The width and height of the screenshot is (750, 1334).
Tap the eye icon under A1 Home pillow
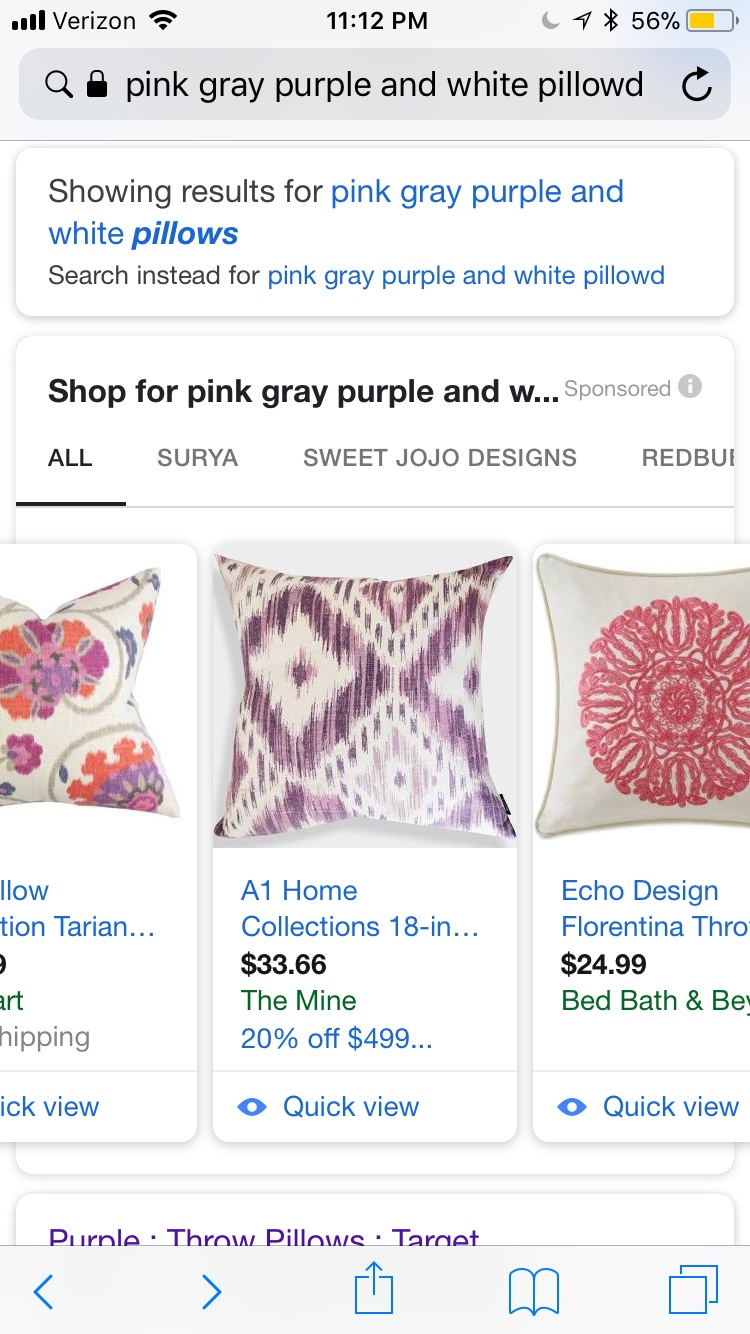252,1107
